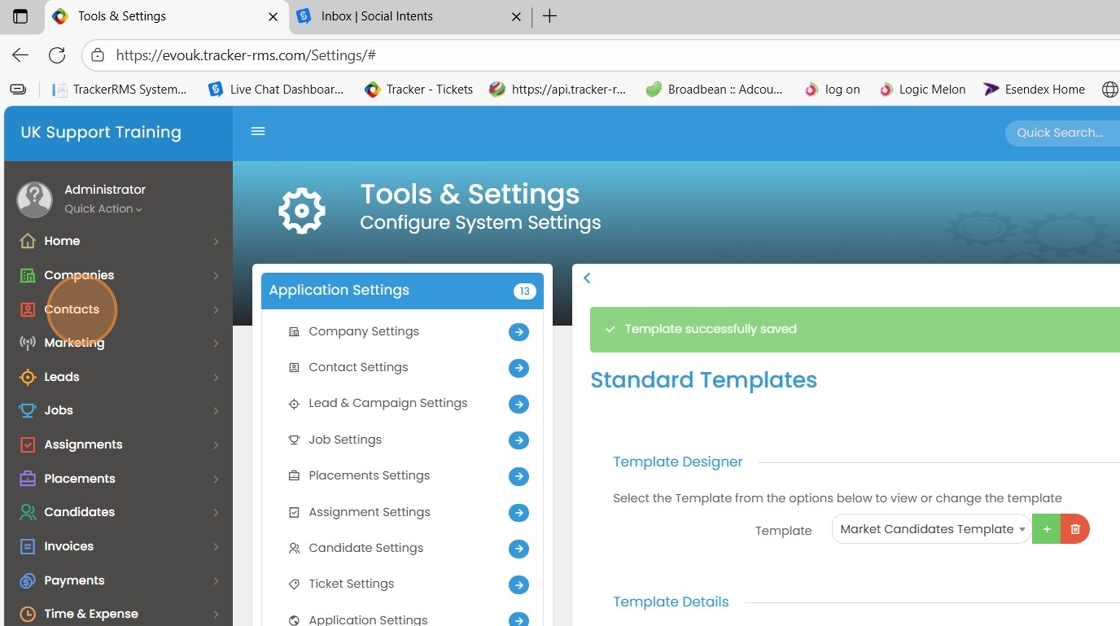Go back with panel left chevron
Image resolution: width=1120 pixels, height=626 pixels.
[x=587, y=278]
